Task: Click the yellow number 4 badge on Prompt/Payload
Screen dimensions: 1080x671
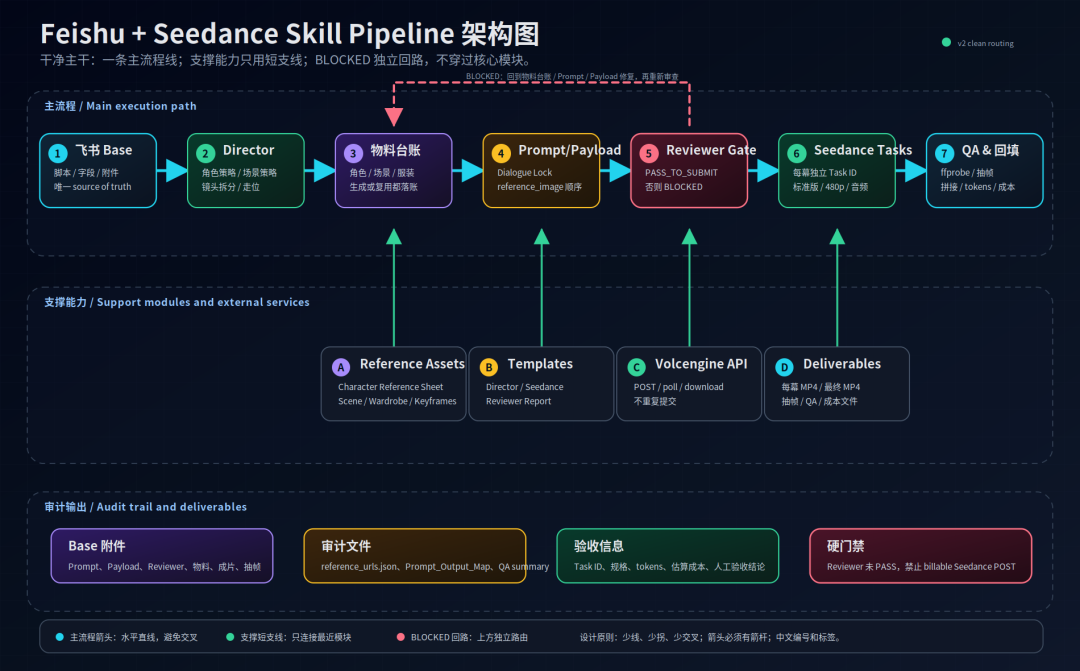Action: click(501, 153)
